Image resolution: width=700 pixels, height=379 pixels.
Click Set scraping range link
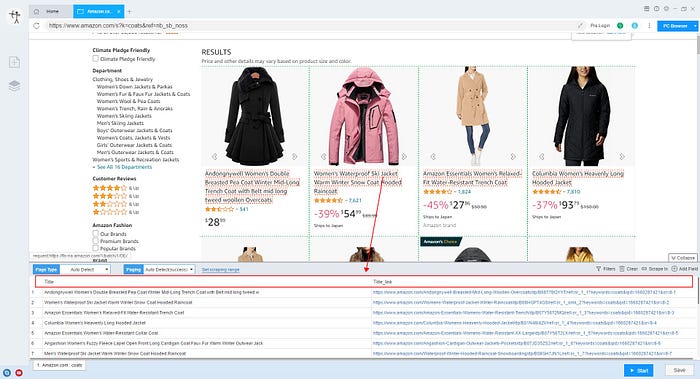coord(221,270)
